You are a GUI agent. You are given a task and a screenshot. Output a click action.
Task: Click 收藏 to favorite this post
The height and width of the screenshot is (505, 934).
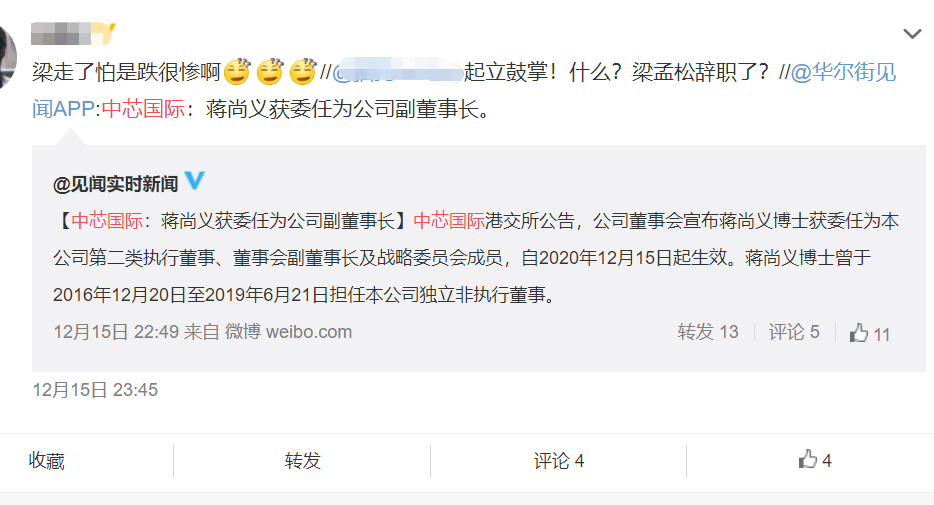[x=46, y=461]
